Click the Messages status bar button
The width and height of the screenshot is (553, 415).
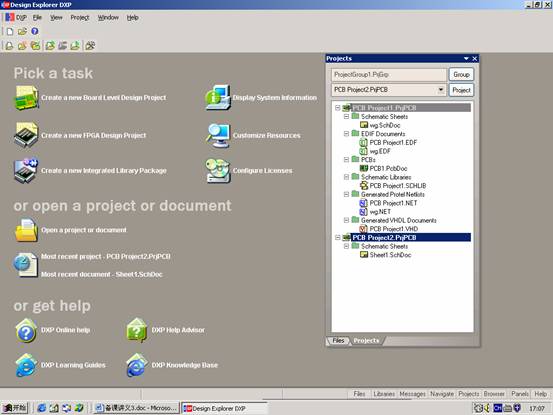[x=412, y=394]
